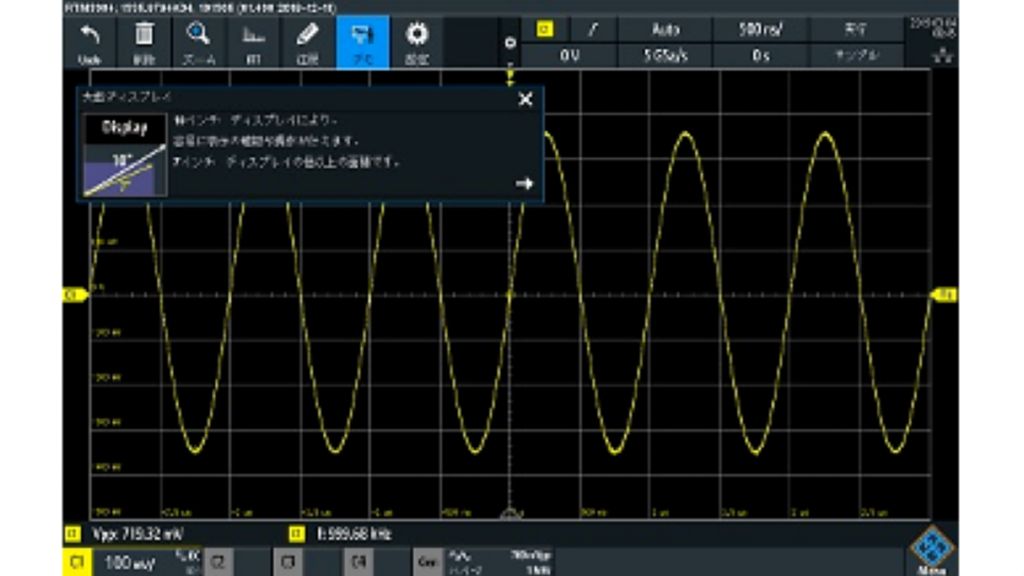This screenshot has width=1024, height=576.
Task: Enable the Gen waveform generator
Action: pyautogui.click(x=427, y=562)
